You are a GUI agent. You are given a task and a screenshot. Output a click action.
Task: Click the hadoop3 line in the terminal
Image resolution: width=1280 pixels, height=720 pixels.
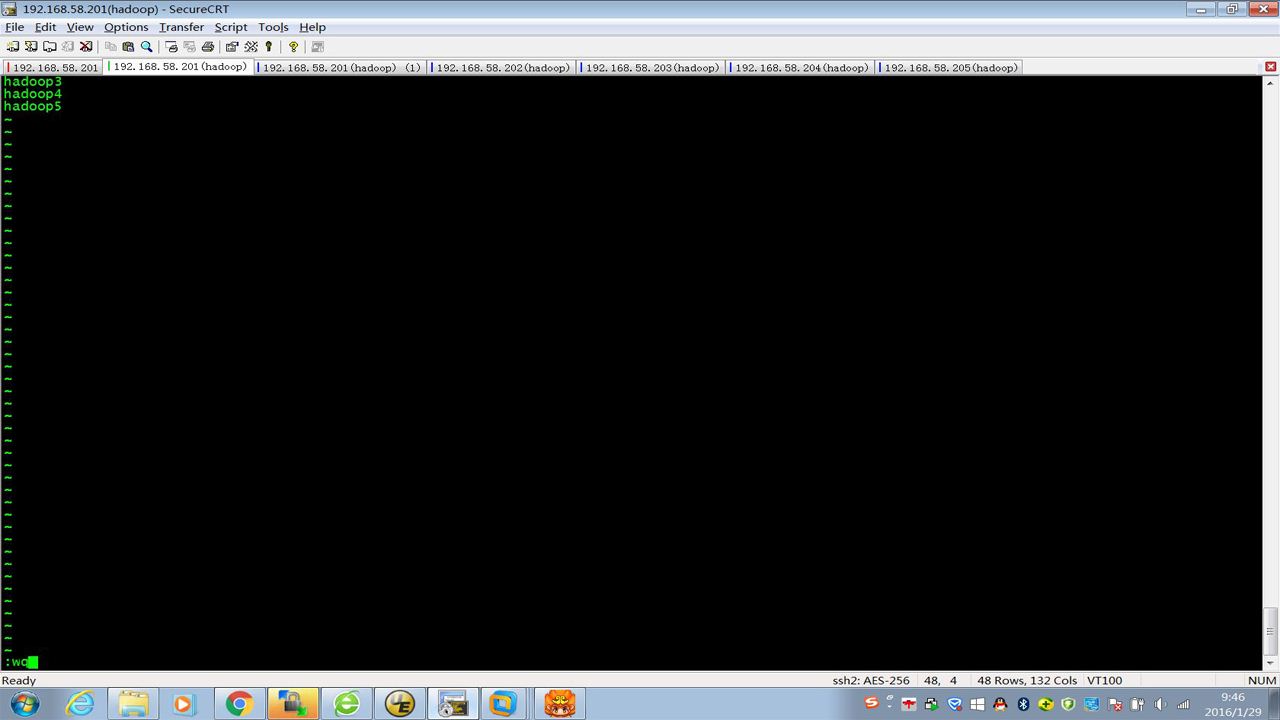[x=33, y=81]
